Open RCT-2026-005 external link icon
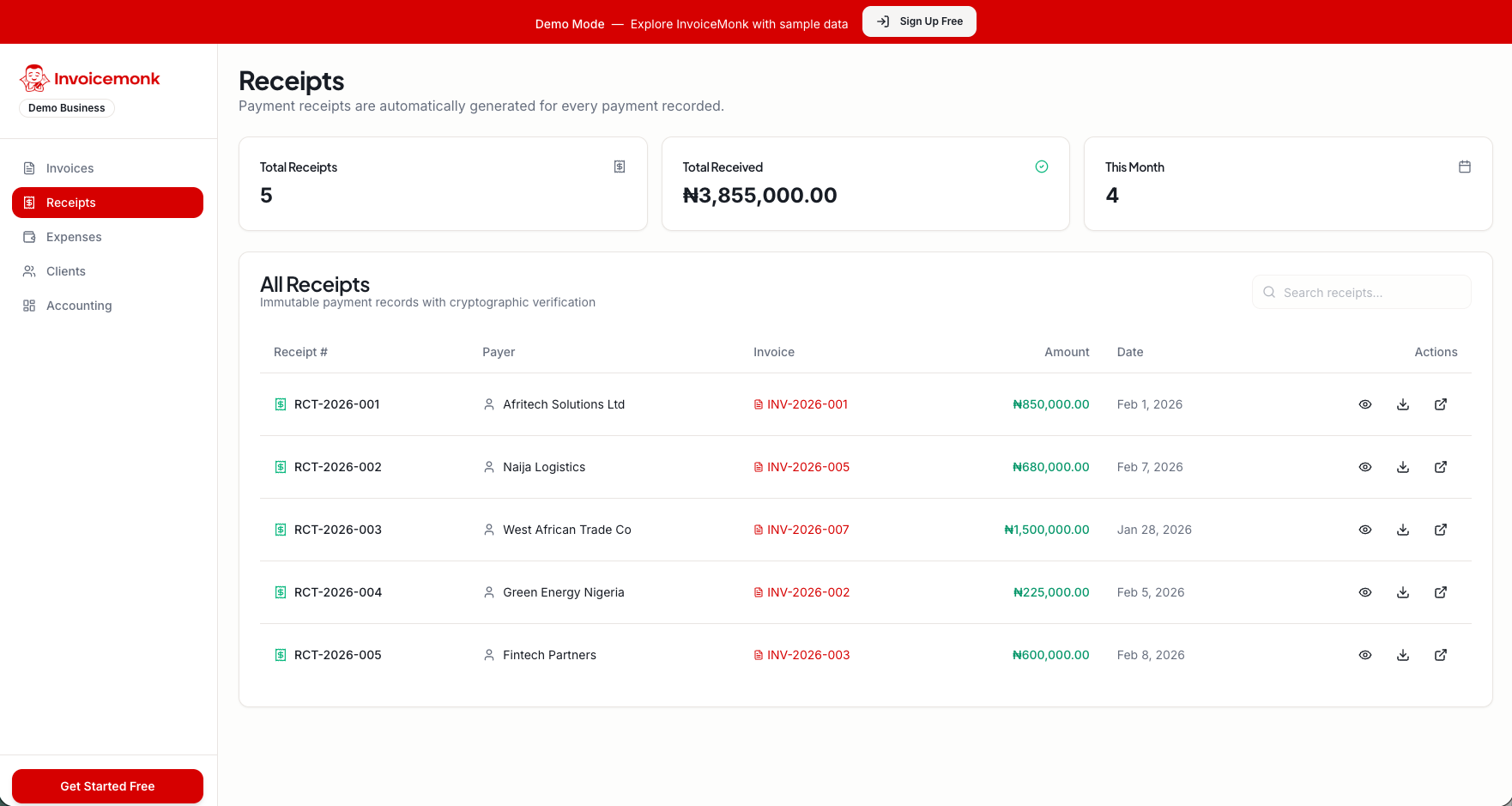Screen dimensions: 1512x806 (x=1441, y=655)
